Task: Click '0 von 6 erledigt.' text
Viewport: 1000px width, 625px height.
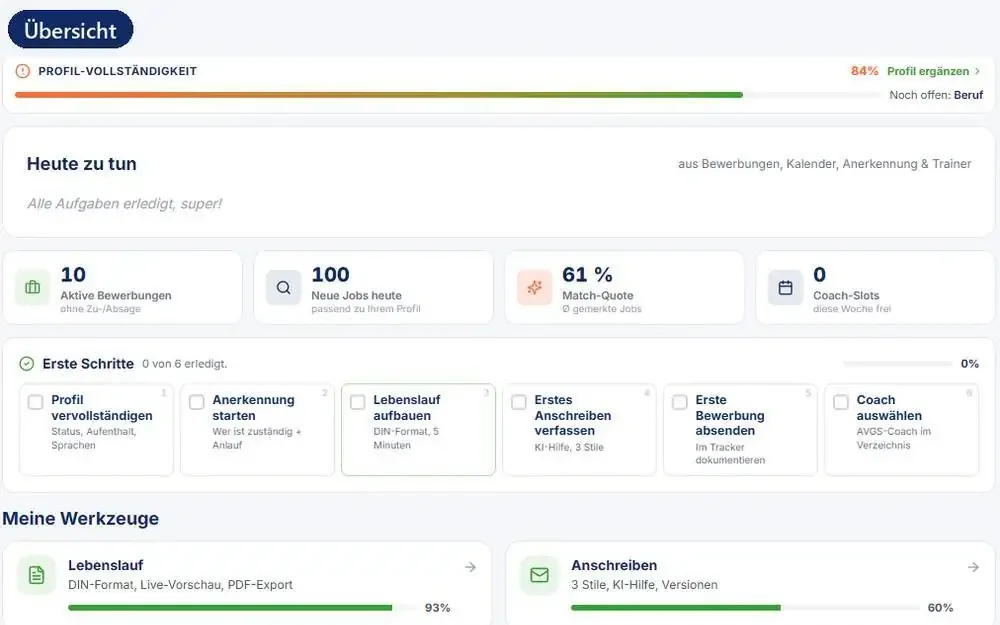Action: [184, 364]
